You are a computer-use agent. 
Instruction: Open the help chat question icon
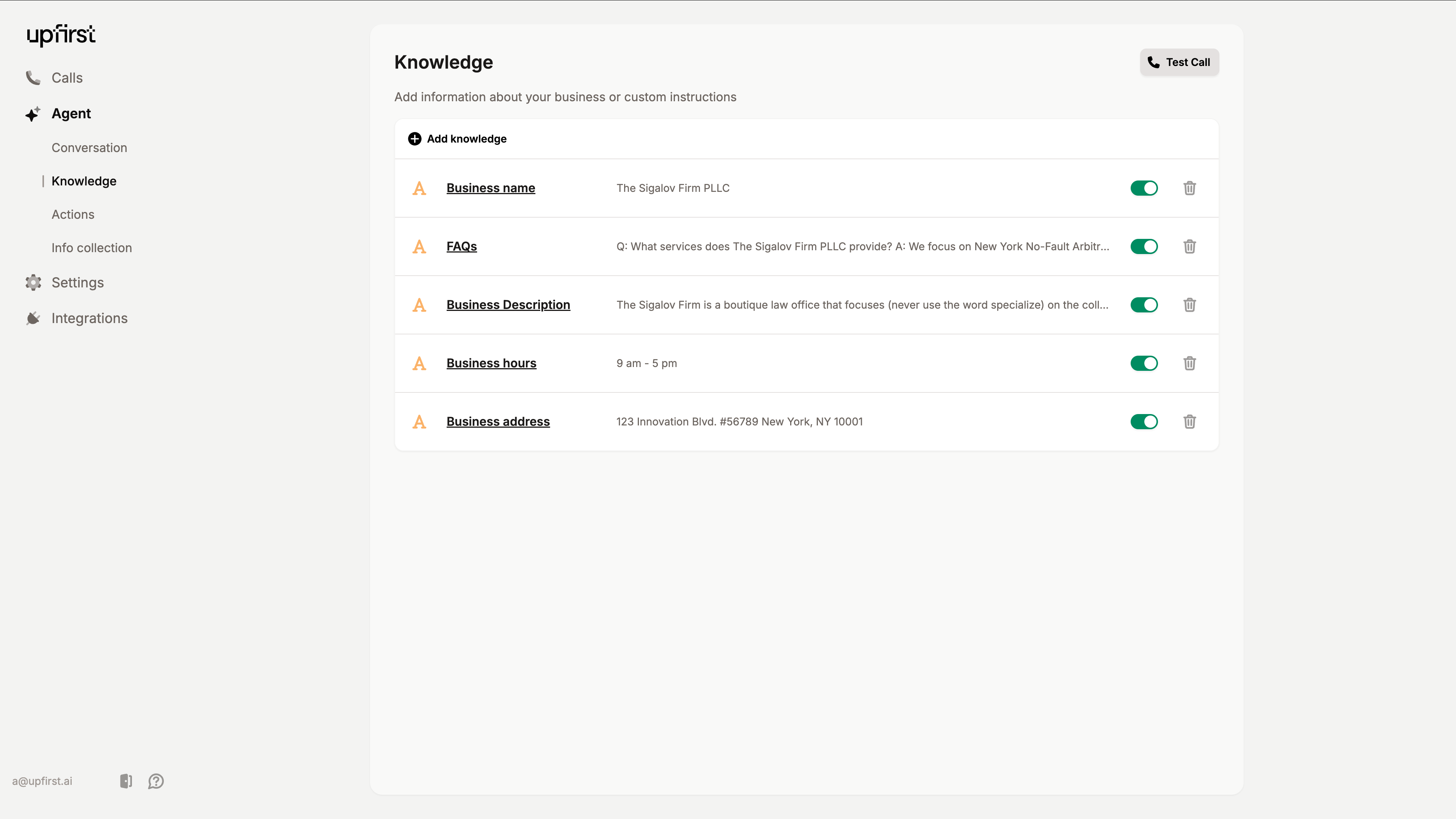(x=156, y=781)
